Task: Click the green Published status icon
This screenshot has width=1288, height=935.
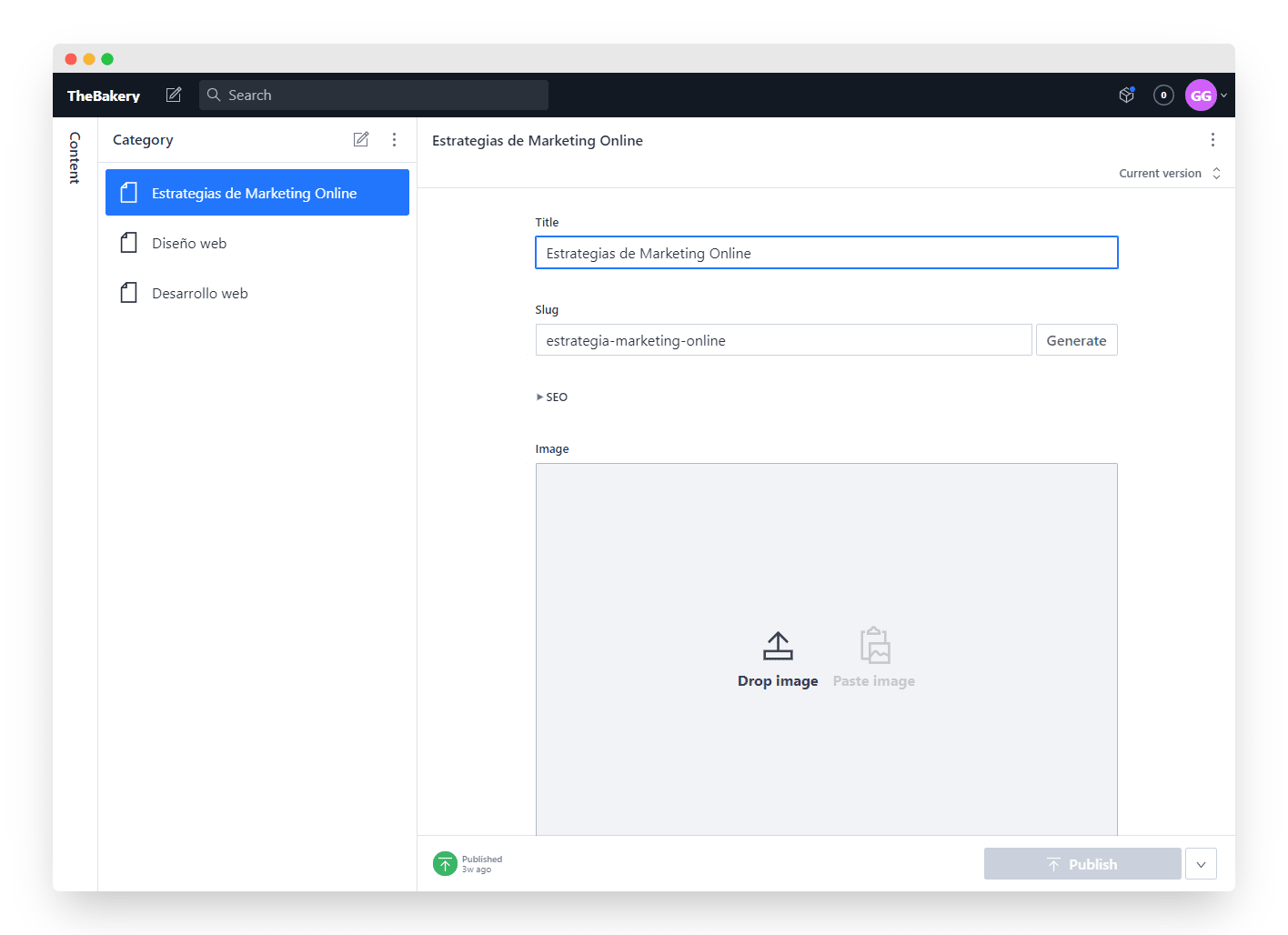Action: point(445,863)
